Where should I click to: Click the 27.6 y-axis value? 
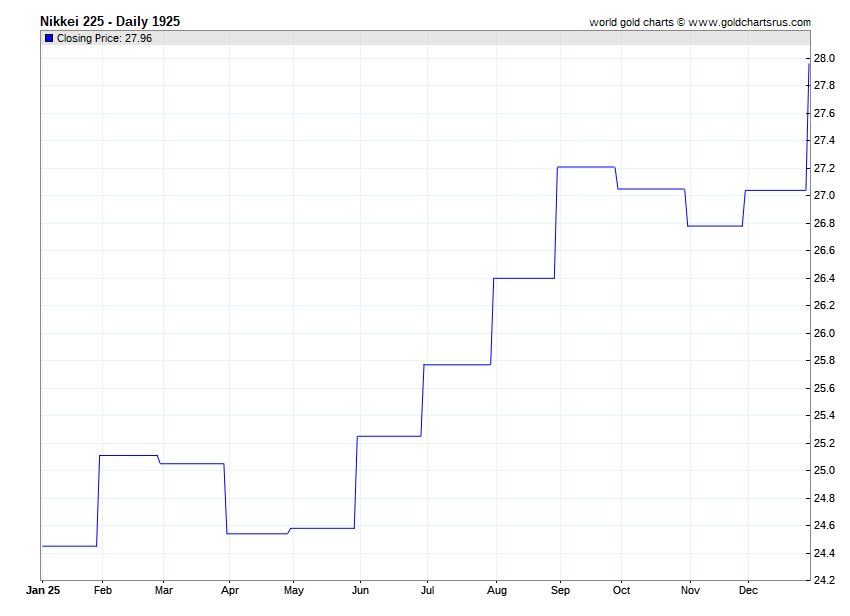pyautogui.click(x=824, y=113)
